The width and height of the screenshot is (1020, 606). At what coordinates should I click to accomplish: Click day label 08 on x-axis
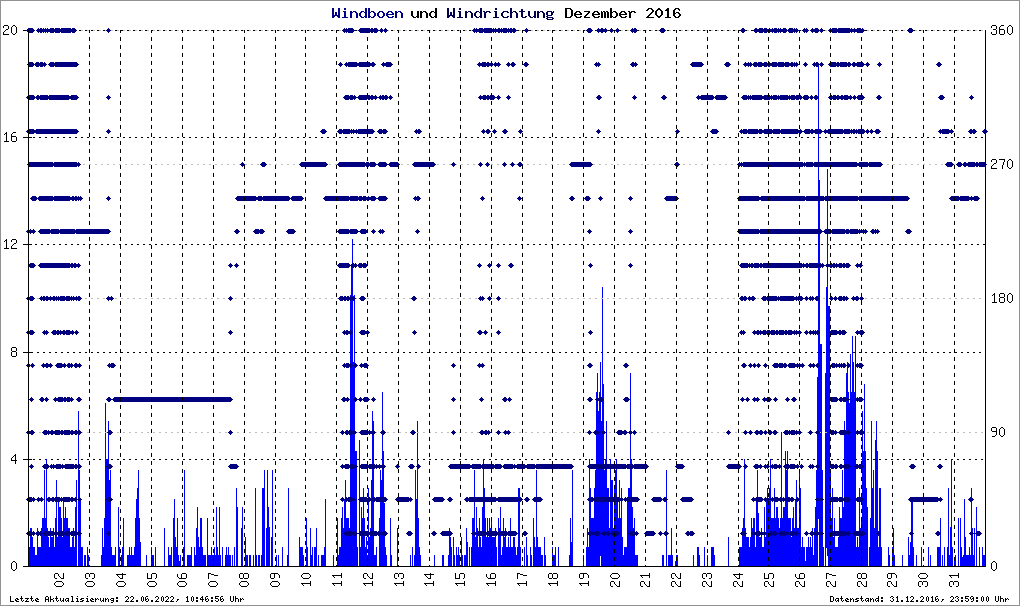tap(245, 578)
